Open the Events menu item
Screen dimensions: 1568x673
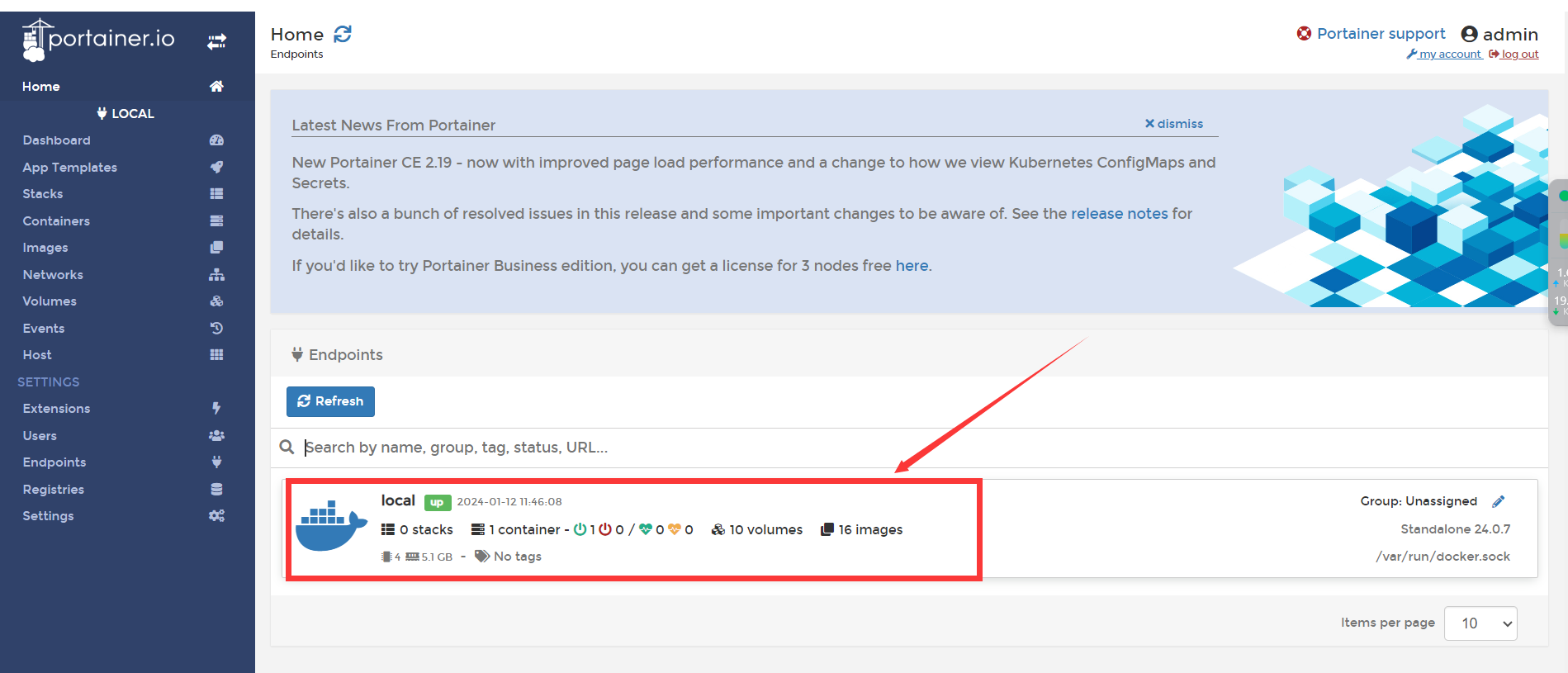click(x=44, y=328)
